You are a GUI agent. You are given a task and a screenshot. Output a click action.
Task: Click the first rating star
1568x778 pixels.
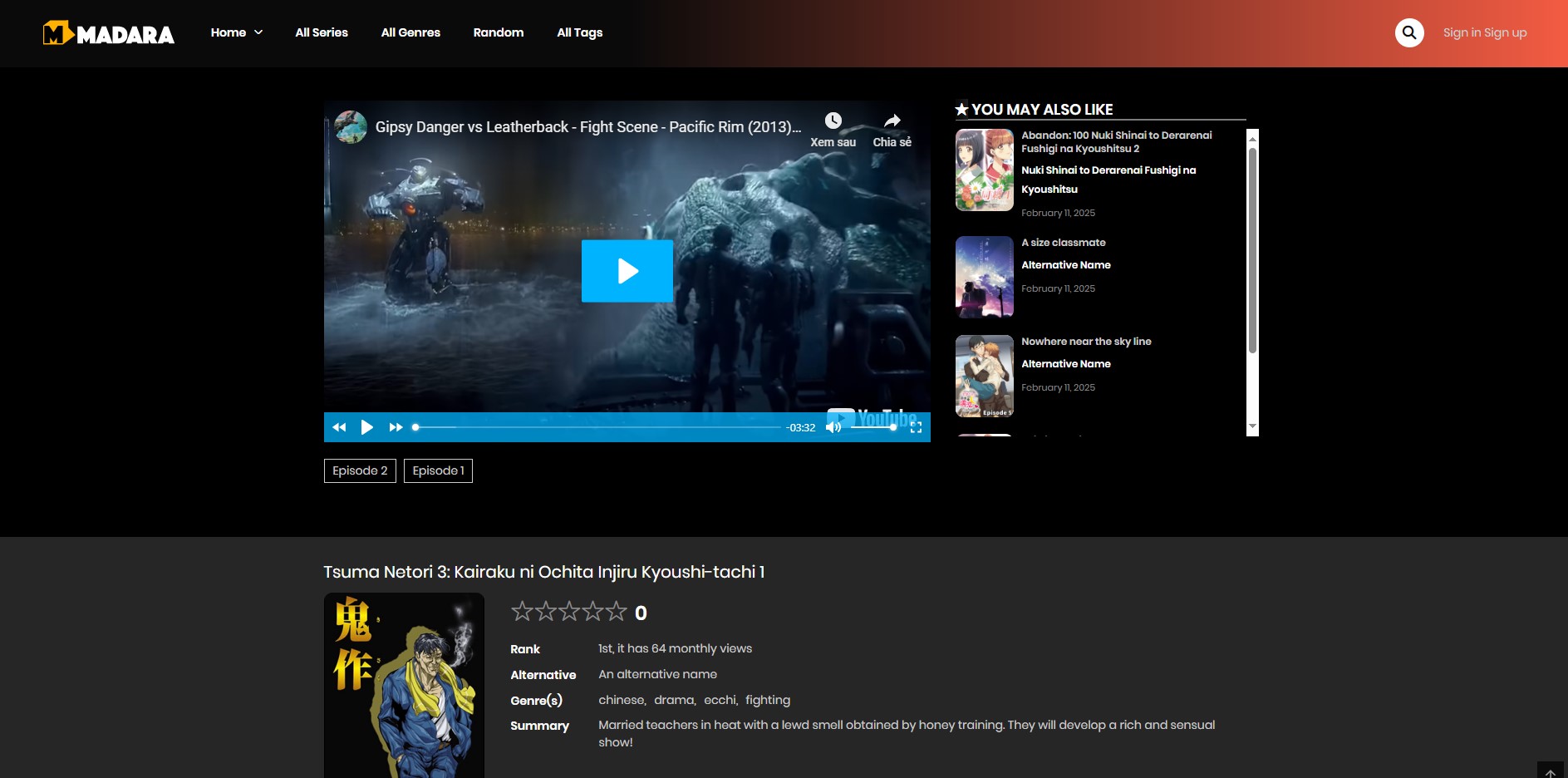522,612
